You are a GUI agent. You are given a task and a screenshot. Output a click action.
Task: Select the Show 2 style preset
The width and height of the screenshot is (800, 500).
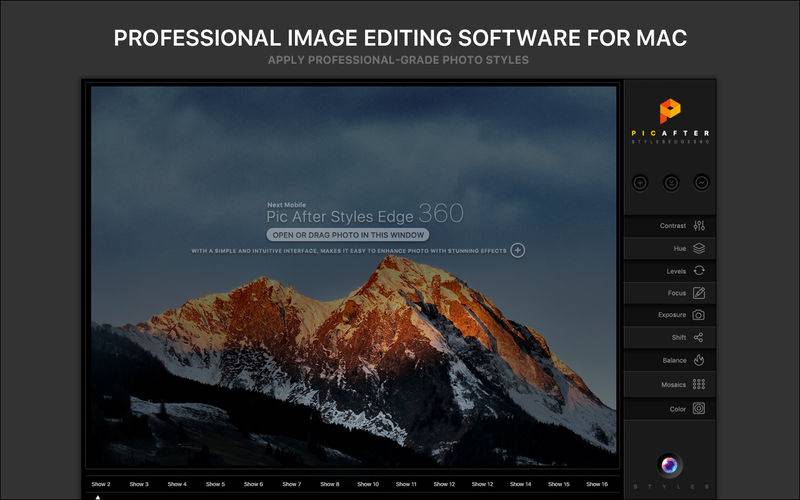pyautogui.click(x=101, y=484)
